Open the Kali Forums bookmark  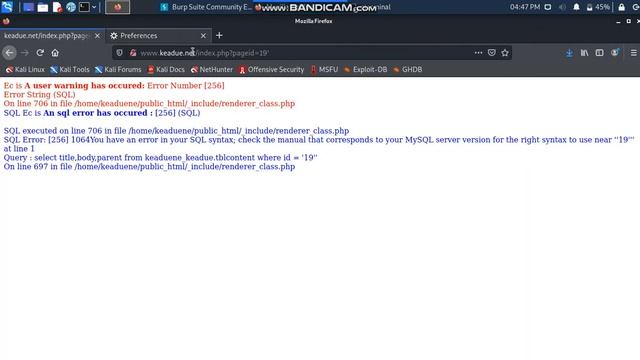(x=118, y=69)
